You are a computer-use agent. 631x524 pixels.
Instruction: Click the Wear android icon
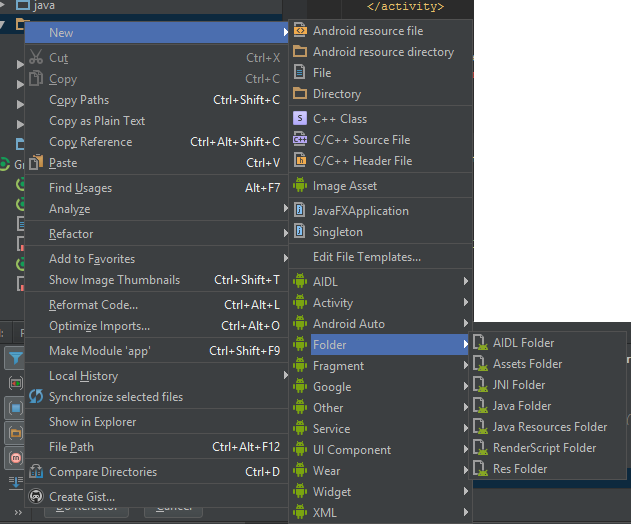[x=300, y=470]
